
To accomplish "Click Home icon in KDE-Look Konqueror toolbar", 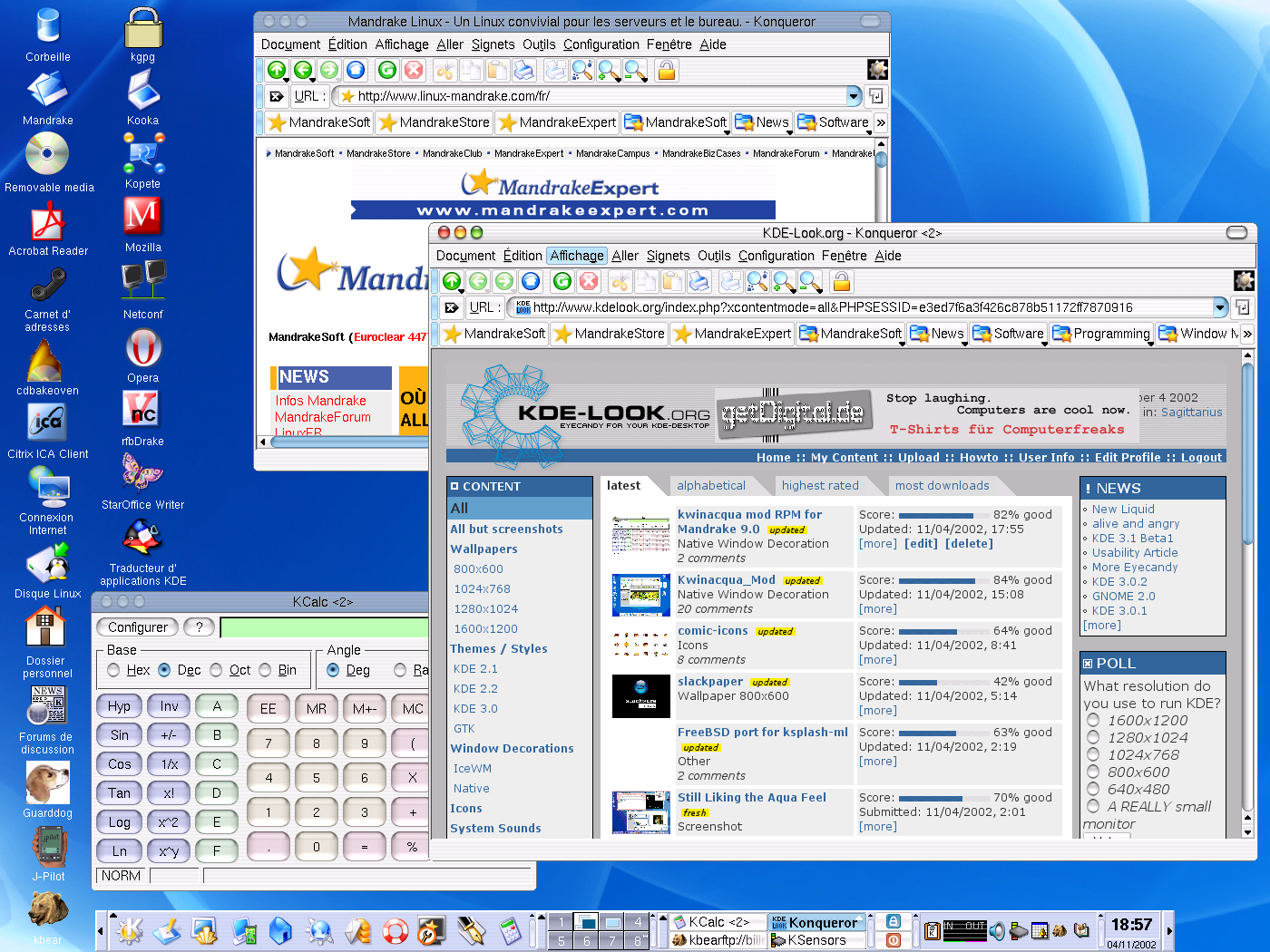I will (531, 282).
